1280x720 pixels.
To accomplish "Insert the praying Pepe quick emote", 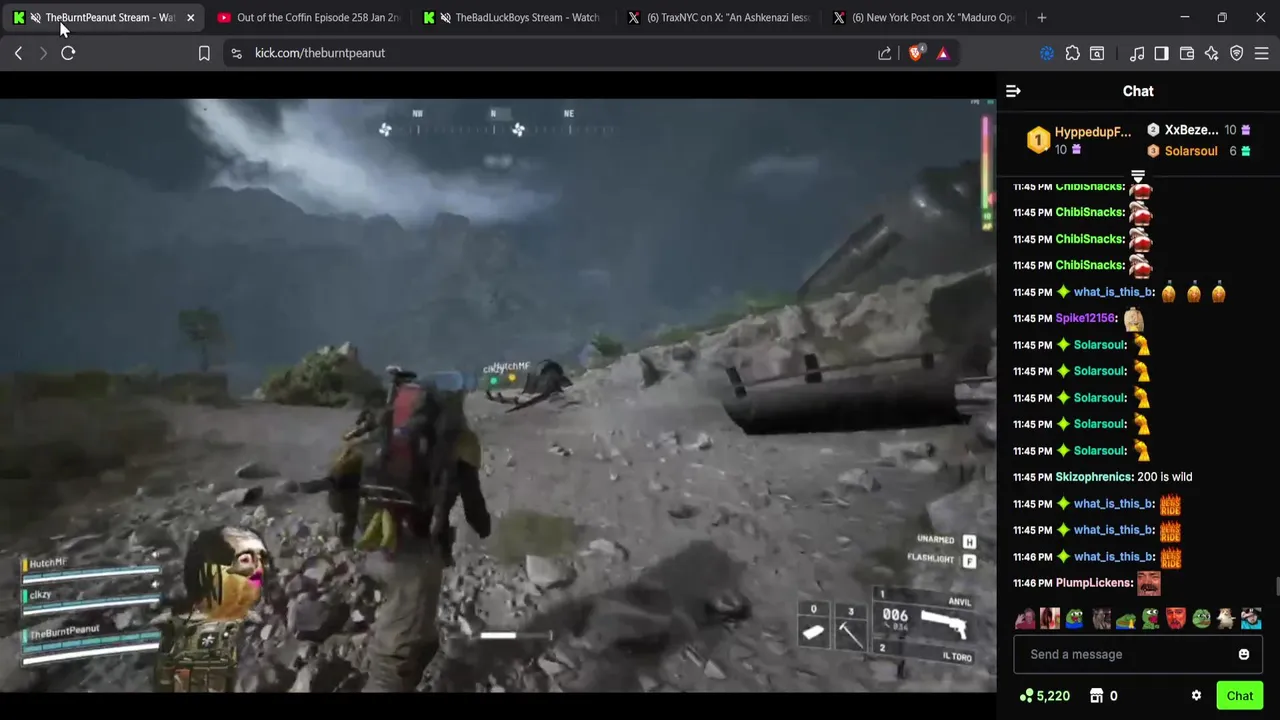I will point(1126,619).
